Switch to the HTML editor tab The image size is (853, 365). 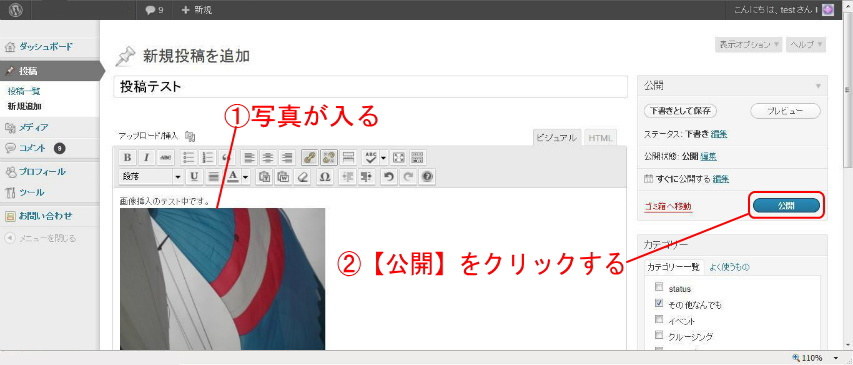600,138
